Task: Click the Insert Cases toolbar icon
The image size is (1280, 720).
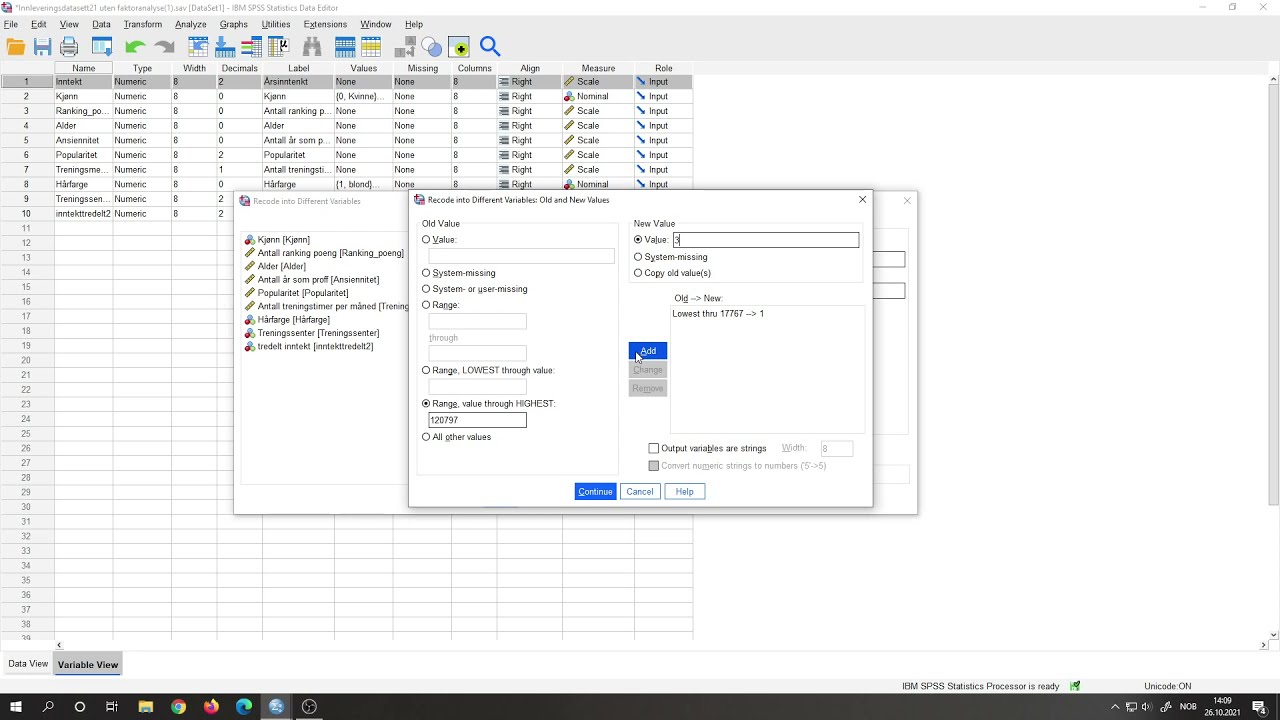Action: tap(345, 47)
